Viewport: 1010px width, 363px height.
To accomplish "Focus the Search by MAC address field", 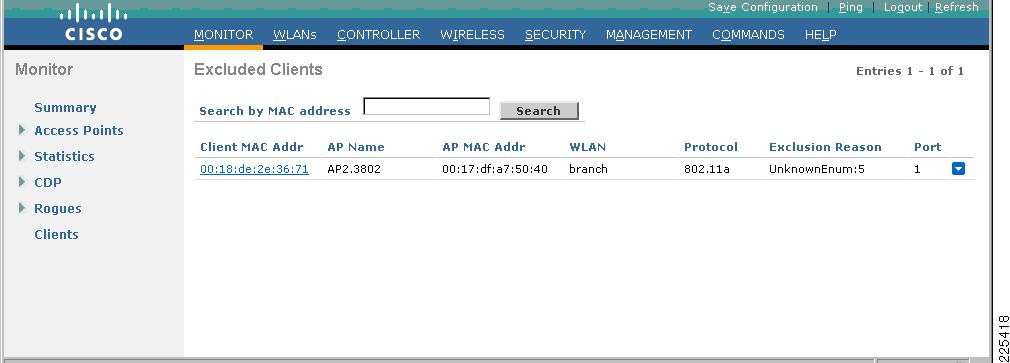I will point(426,107).
